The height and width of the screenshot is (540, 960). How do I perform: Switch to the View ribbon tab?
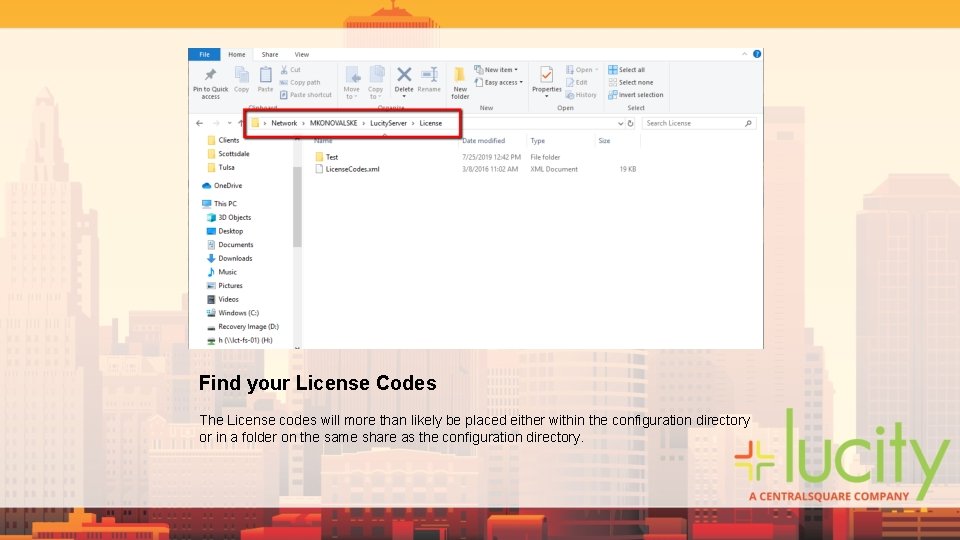point(301,54)
